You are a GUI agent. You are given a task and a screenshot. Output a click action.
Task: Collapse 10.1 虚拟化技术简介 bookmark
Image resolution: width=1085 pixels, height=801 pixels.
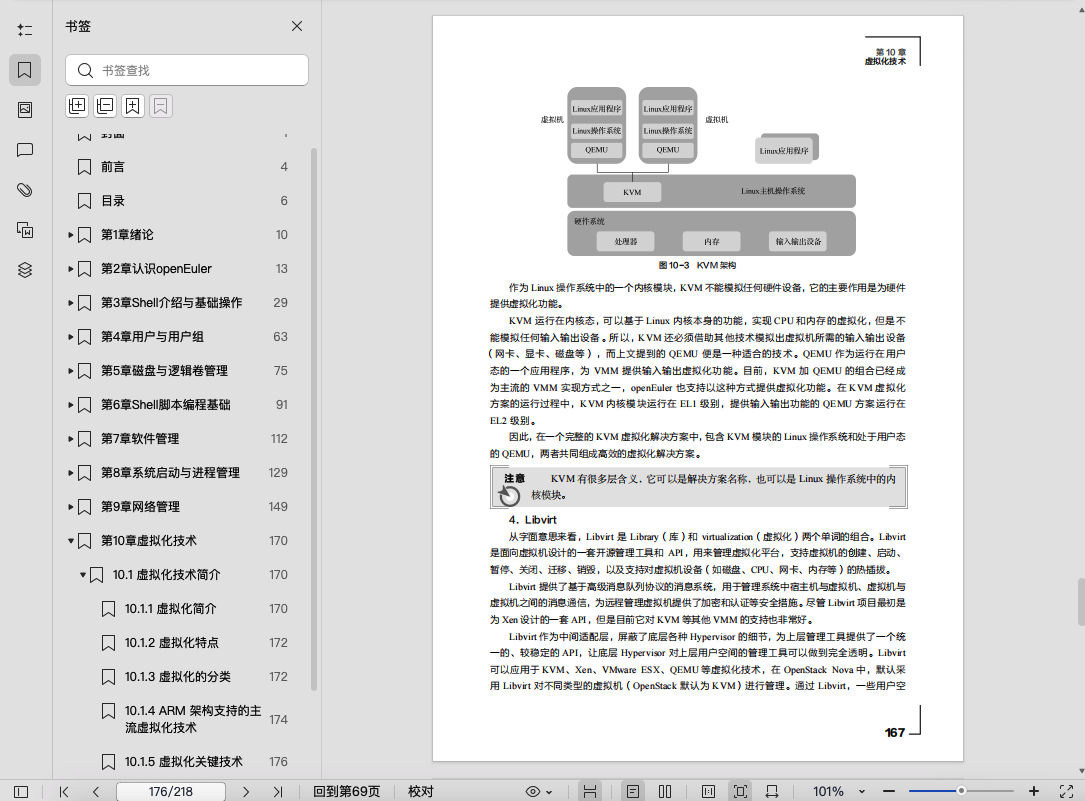click(x=82, y=574)
